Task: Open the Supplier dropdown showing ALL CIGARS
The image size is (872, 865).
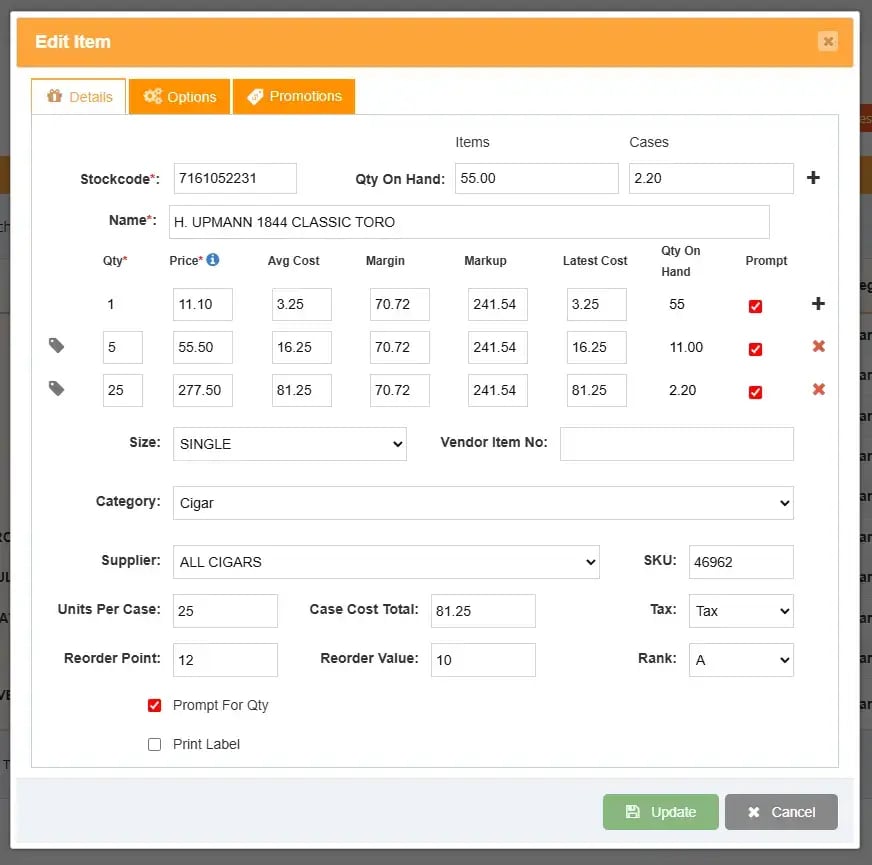Action: 386,562
